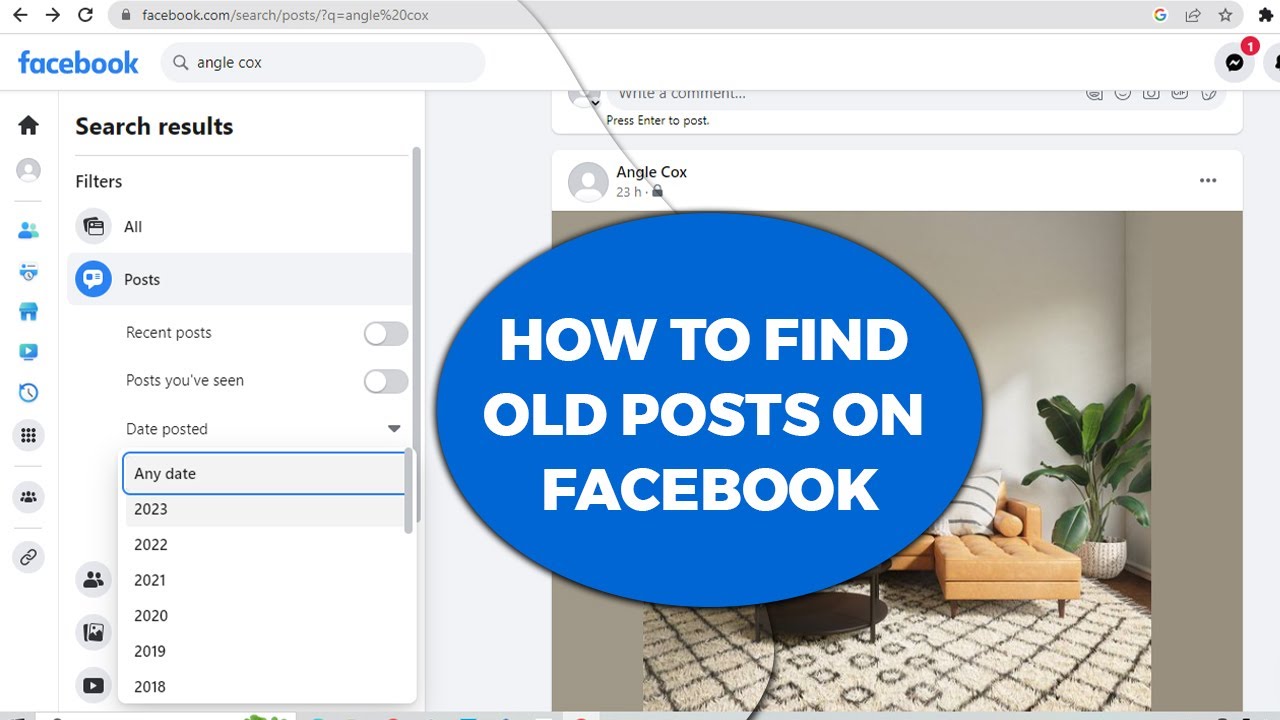Open Memories clock icon in sidebar

29,393
